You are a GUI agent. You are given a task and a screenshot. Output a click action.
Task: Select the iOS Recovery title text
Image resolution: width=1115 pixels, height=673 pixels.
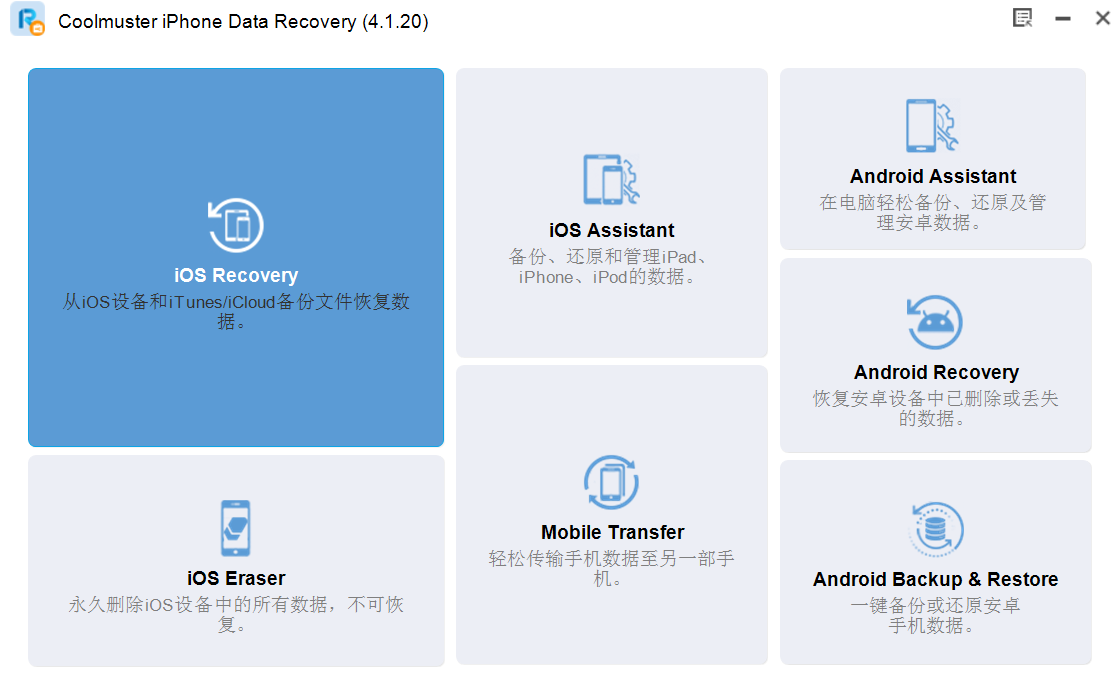point(236,275)
